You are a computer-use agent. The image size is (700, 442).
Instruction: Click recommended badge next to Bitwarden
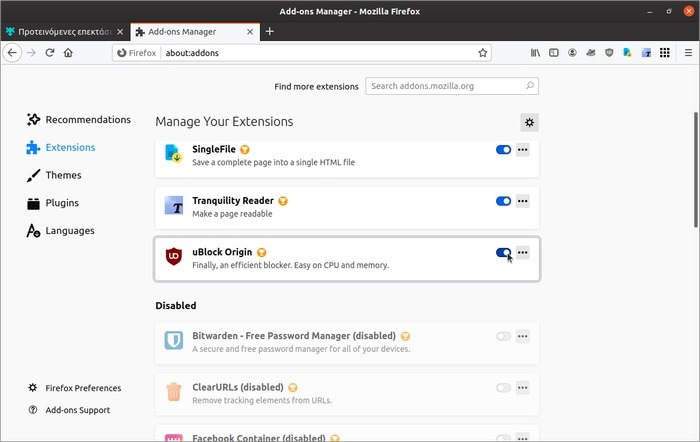click(405, 336)
